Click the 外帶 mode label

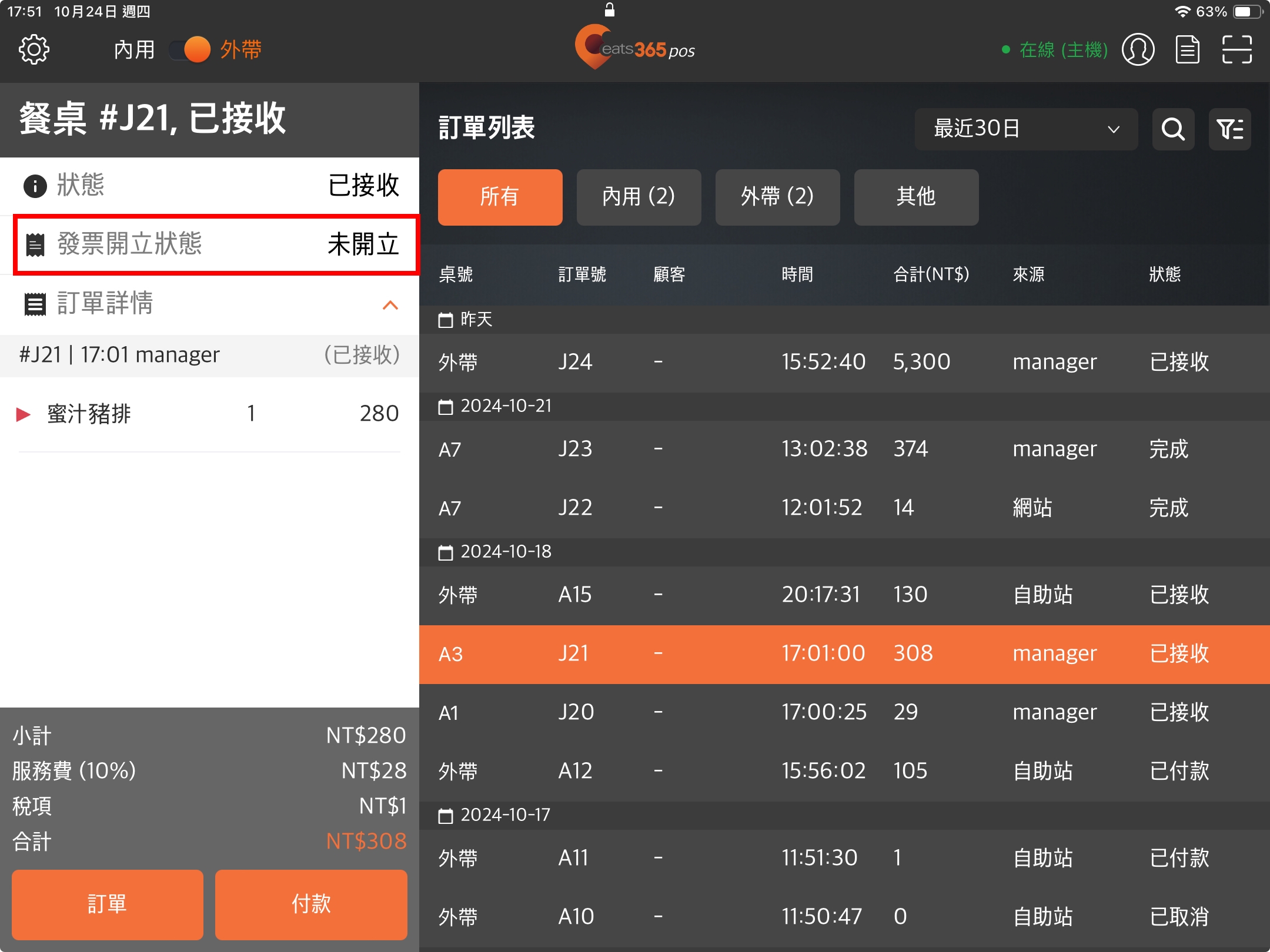pyautogui.click(x=241, y=50)
